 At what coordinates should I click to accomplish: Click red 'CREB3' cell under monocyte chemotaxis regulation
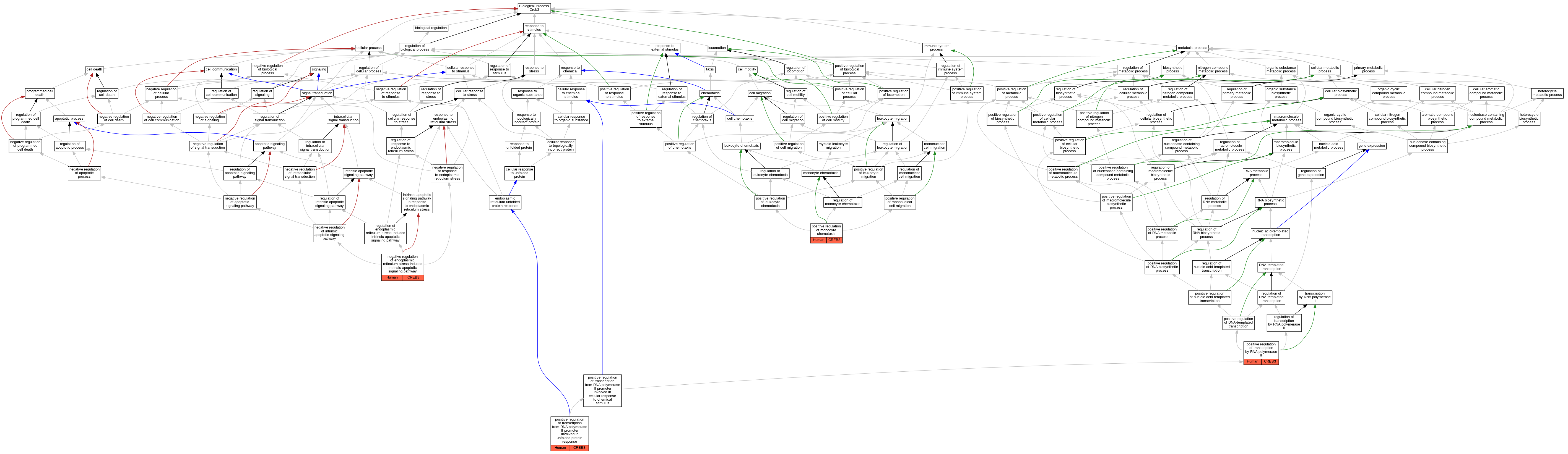[834, 240]
